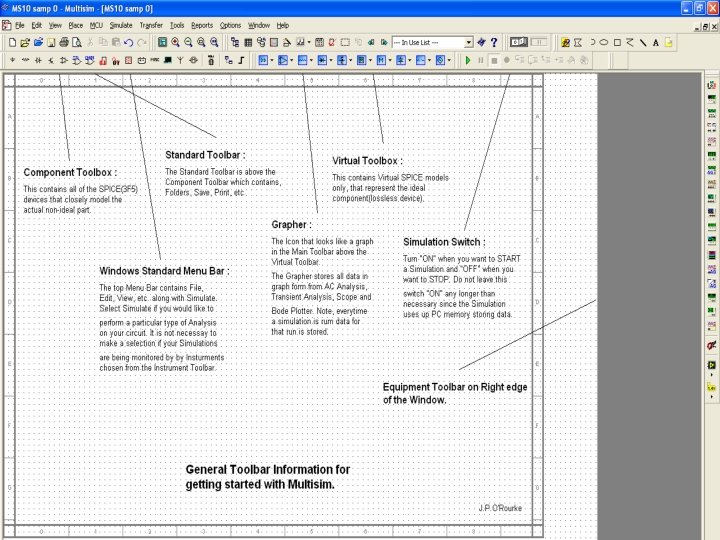Place a TTL logic component

(x=77, y=60)
